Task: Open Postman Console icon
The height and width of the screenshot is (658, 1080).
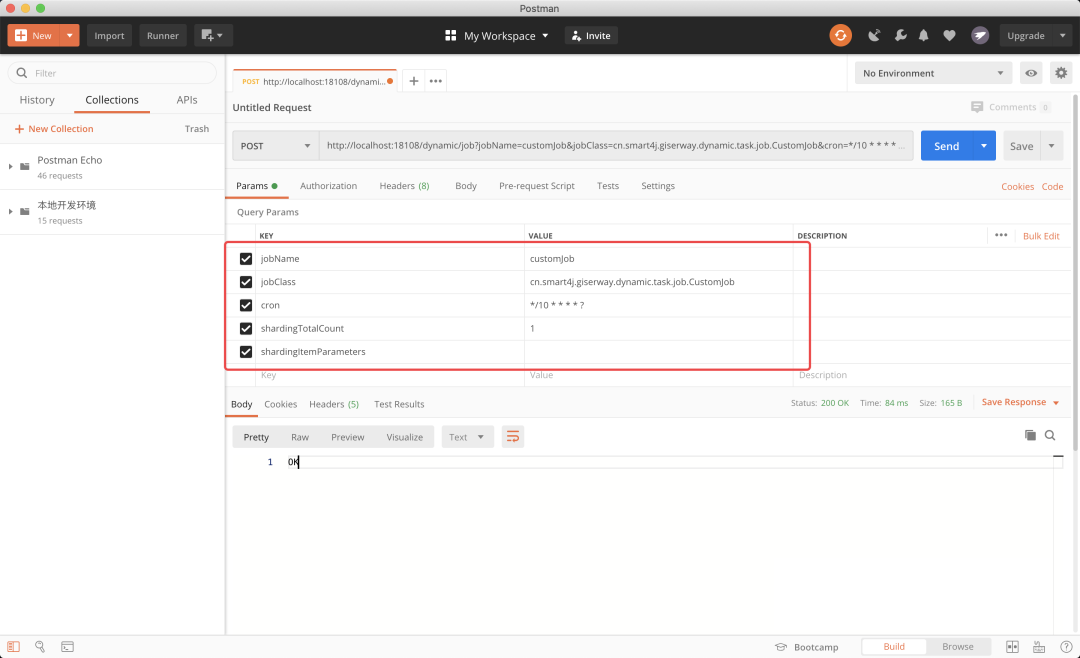Action: (67, 647)
